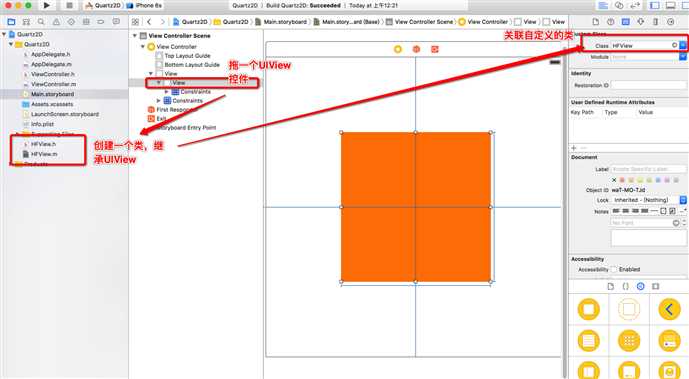Open the Module dropdown
The image size is (689, 379).
683,57
